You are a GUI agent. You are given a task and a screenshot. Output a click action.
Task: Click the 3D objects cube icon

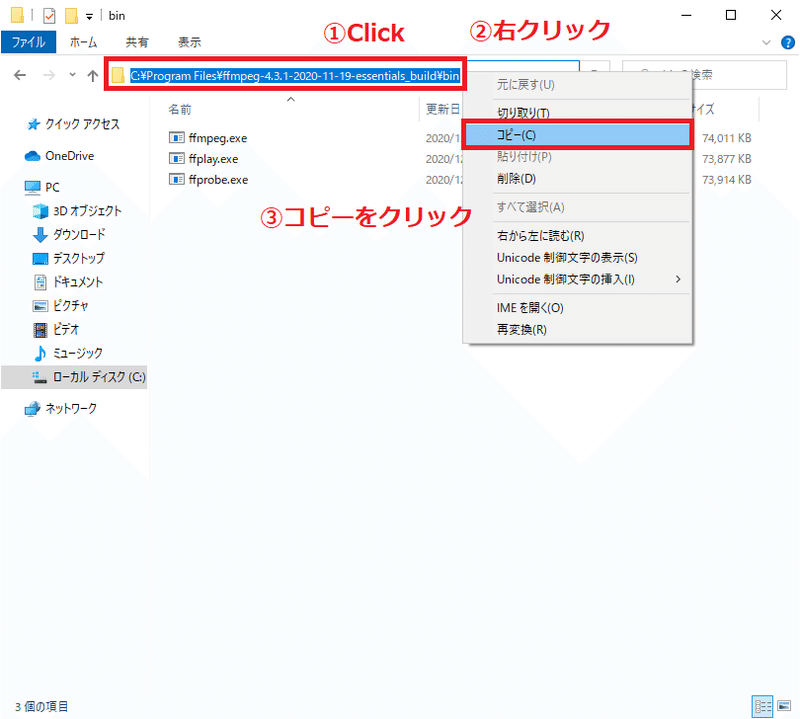point(40,211)
